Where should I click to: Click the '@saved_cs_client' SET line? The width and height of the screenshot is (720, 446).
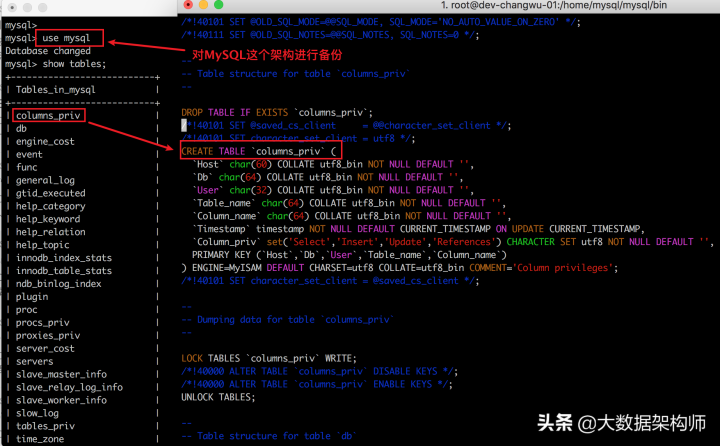tap(346, 125)
